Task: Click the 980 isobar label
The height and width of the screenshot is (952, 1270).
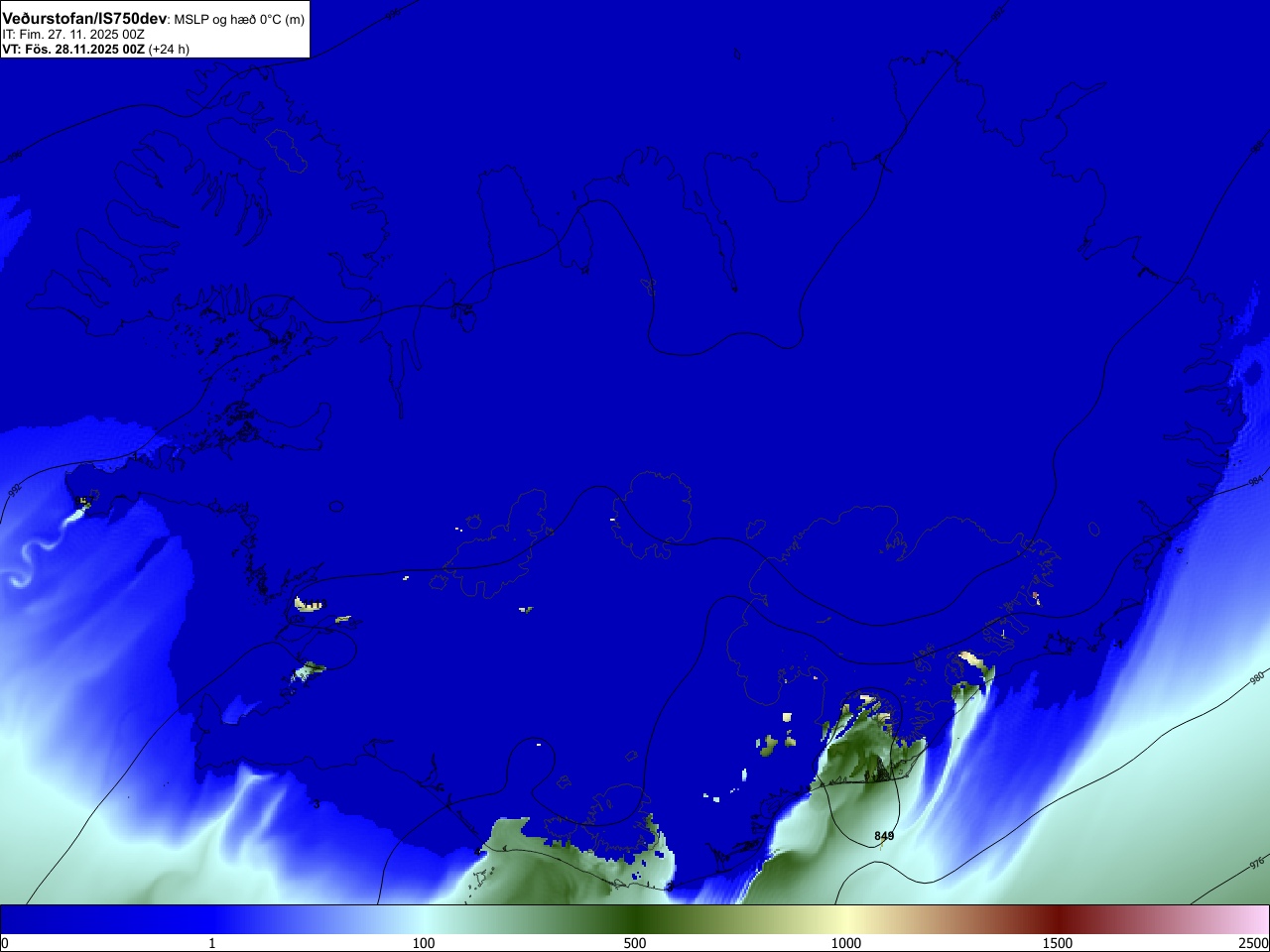Action: point(1257,679)
